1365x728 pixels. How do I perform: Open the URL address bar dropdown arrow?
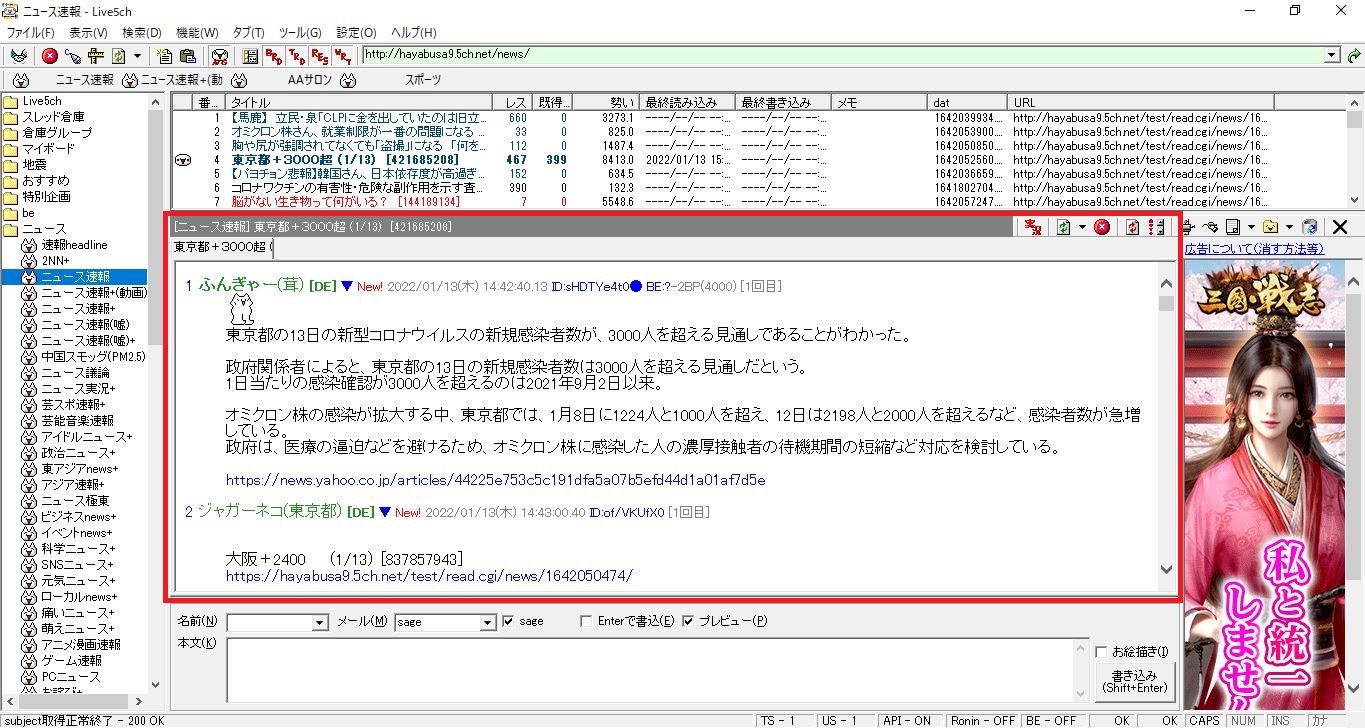coord(1332,56)
